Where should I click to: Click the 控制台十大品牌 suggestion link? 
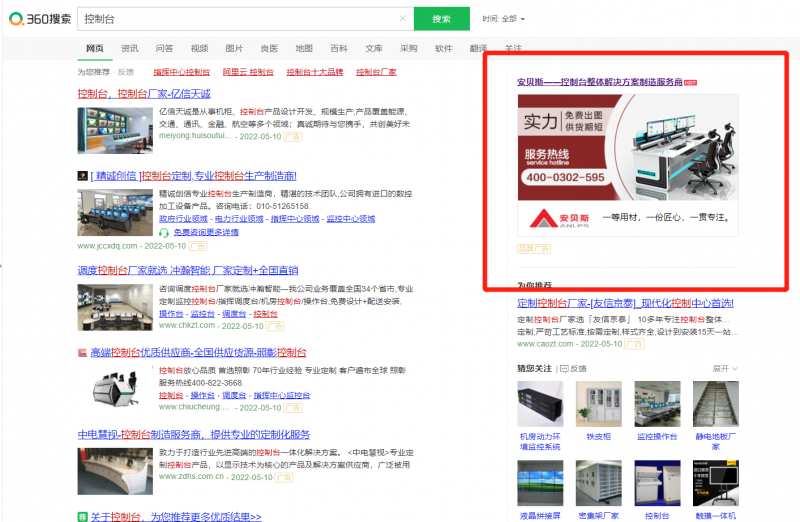tap(315, 72)
